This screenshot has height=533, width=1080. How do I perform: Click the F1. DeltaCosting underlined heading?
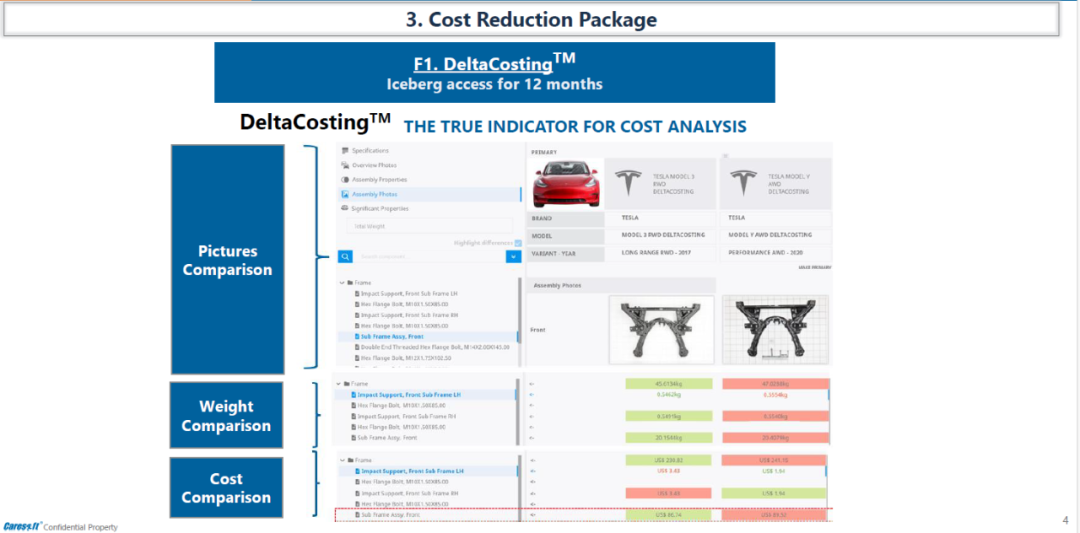click(483, 64)
